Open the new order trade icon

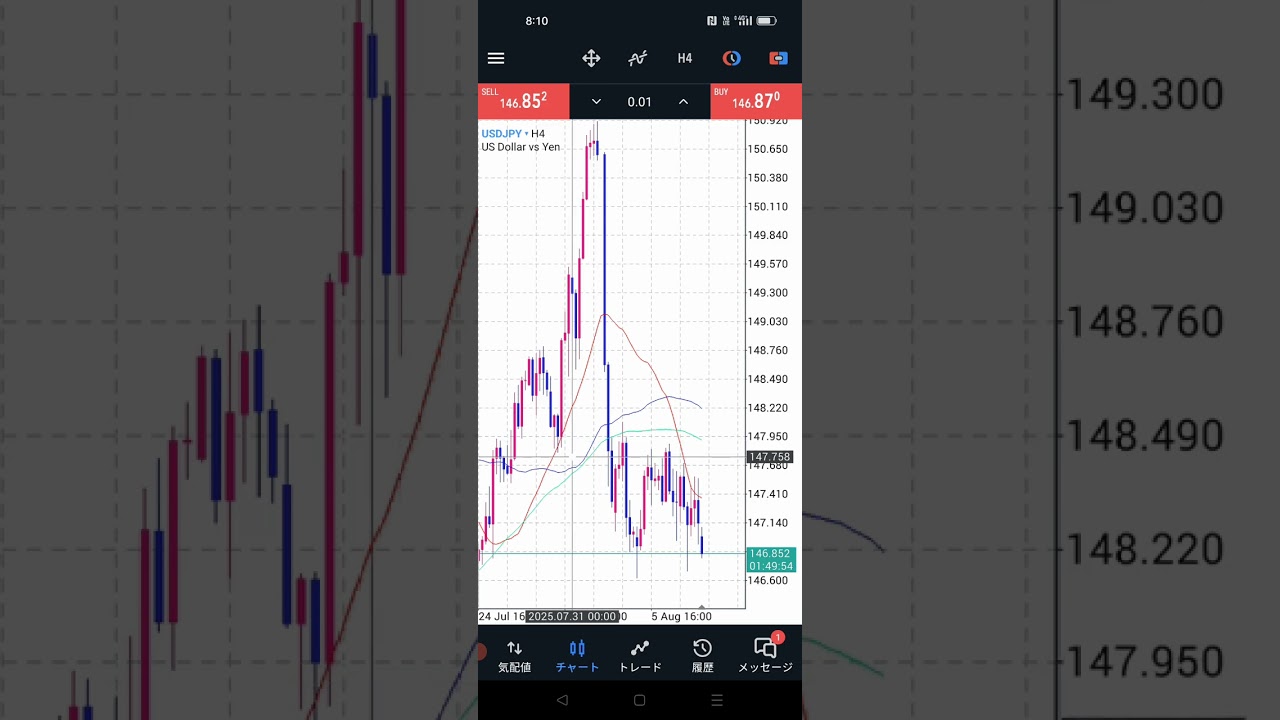click(778, 59)
